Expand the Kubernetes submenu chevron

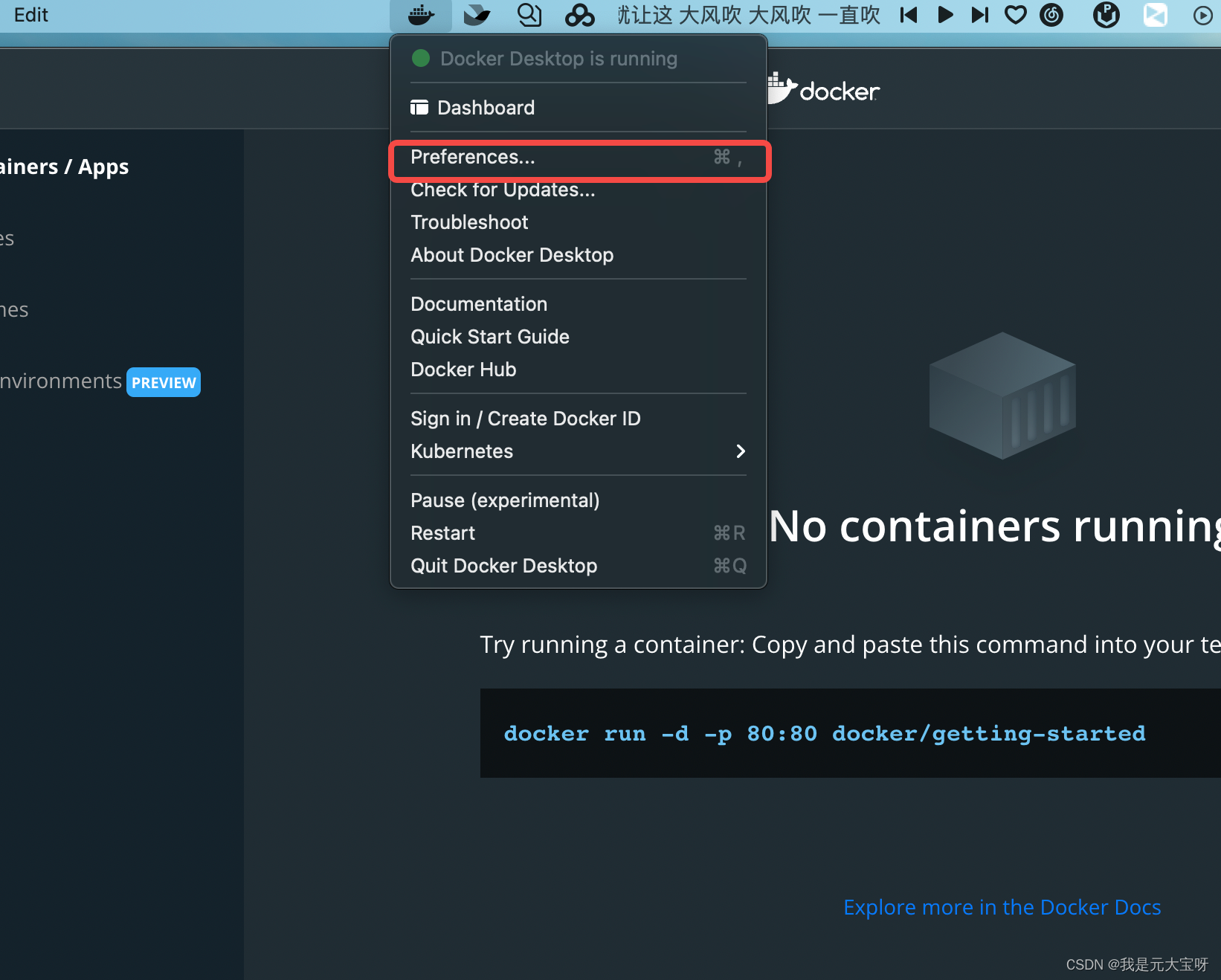coord(740,451)
